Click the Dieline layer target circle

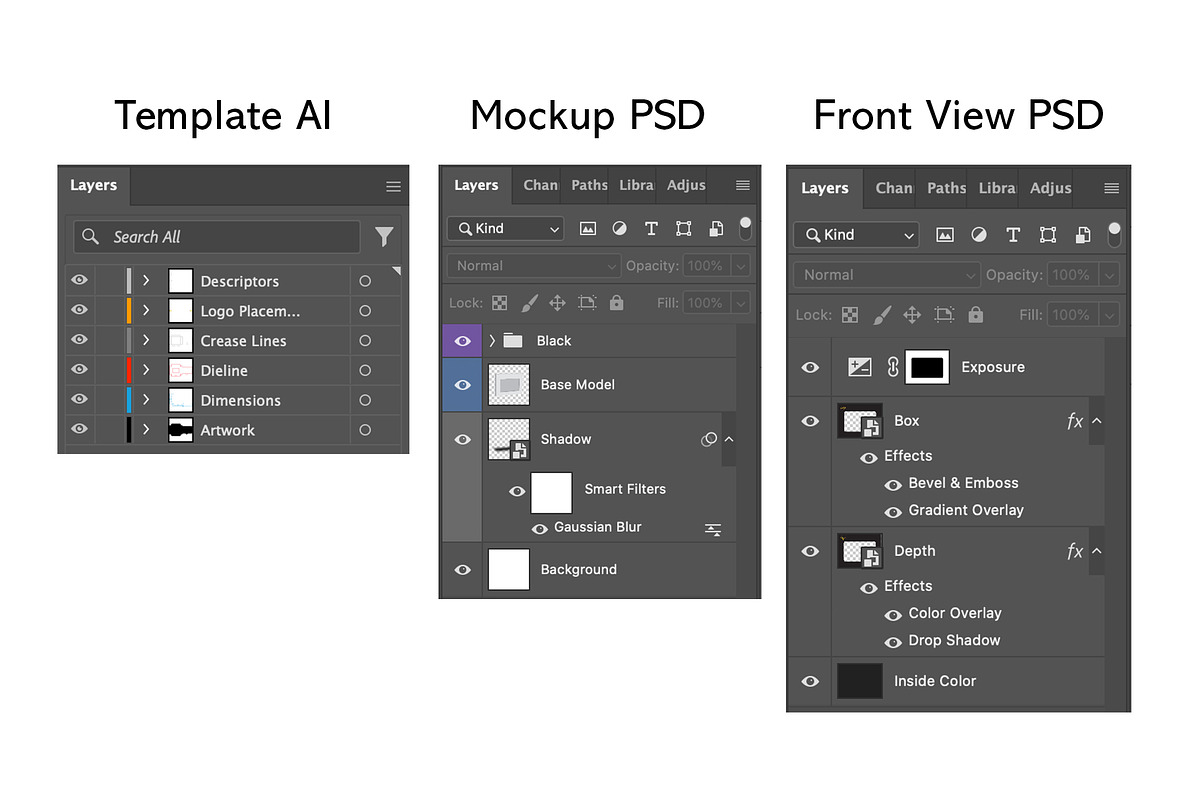(365, 370)
